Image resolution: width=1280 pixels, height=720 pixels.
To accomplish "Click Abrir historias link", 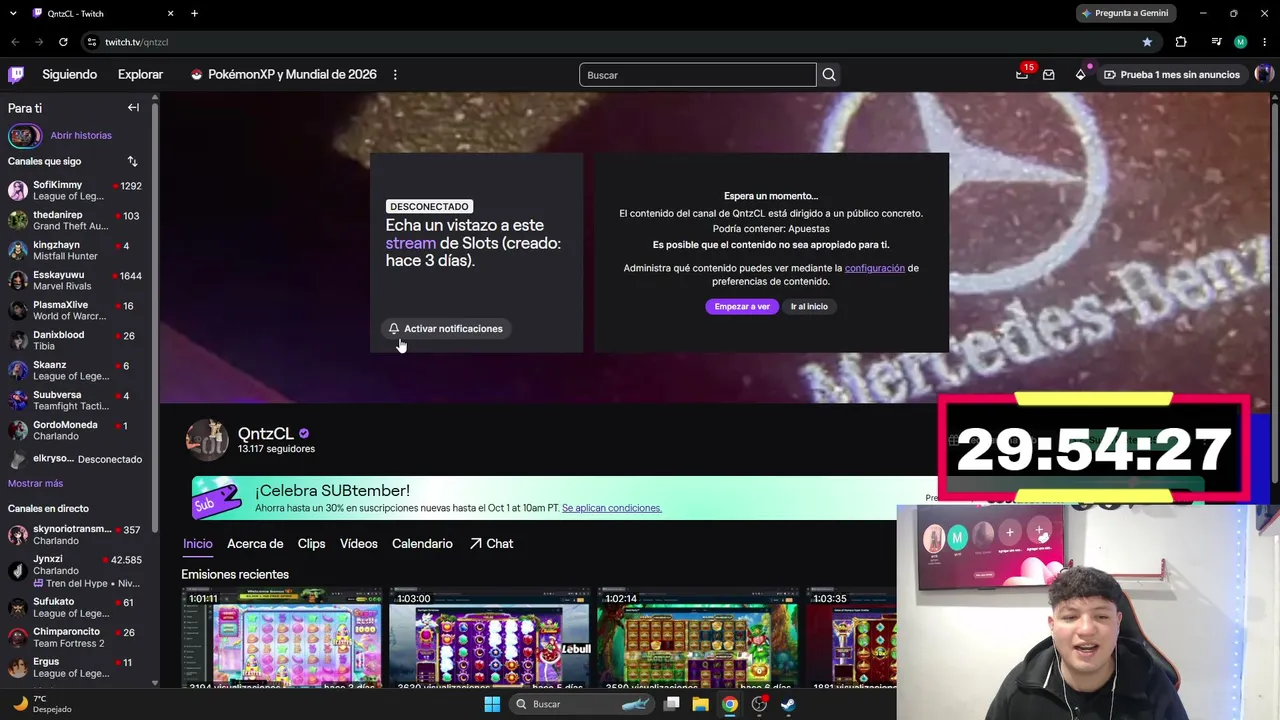I will pos(81,135).
